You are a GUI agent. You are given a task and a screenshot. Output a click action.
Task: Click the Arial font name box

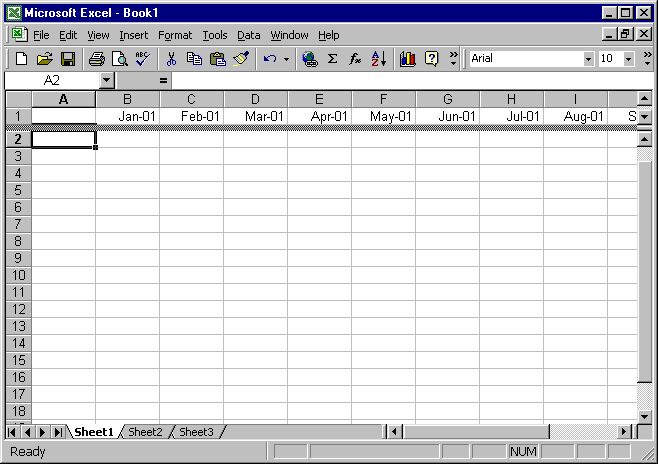tap(526, 59)
